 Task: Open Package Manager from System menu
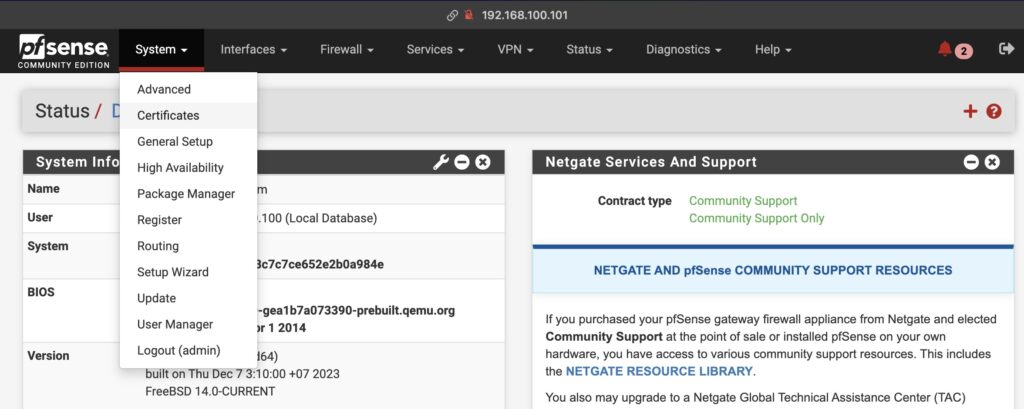[x=188, y=194]
